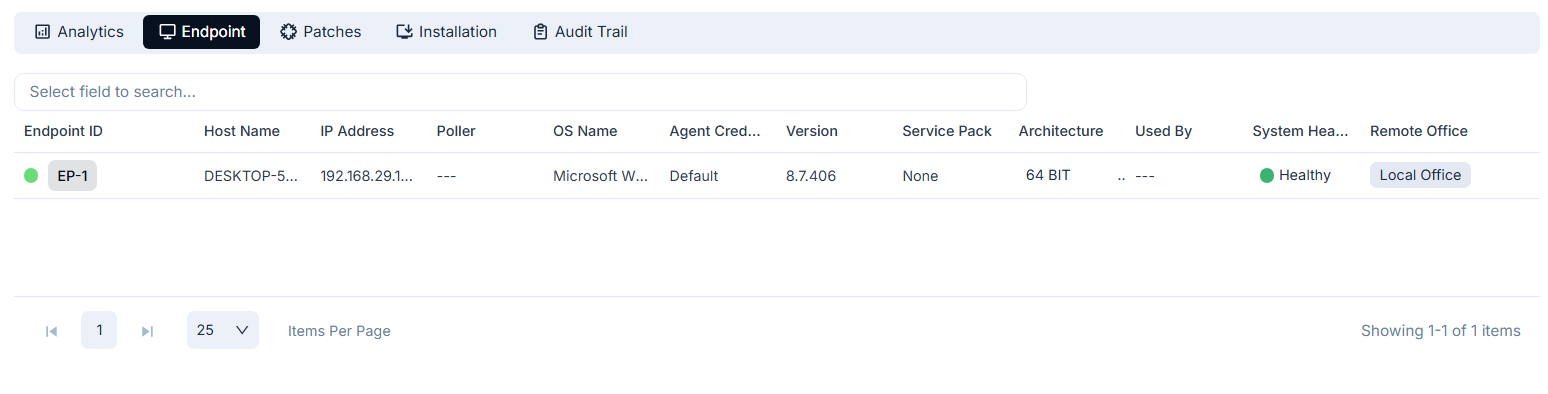Switch to the Analytics tab
The width and height of the screenshot is (1548, 394).
point(79,32)
